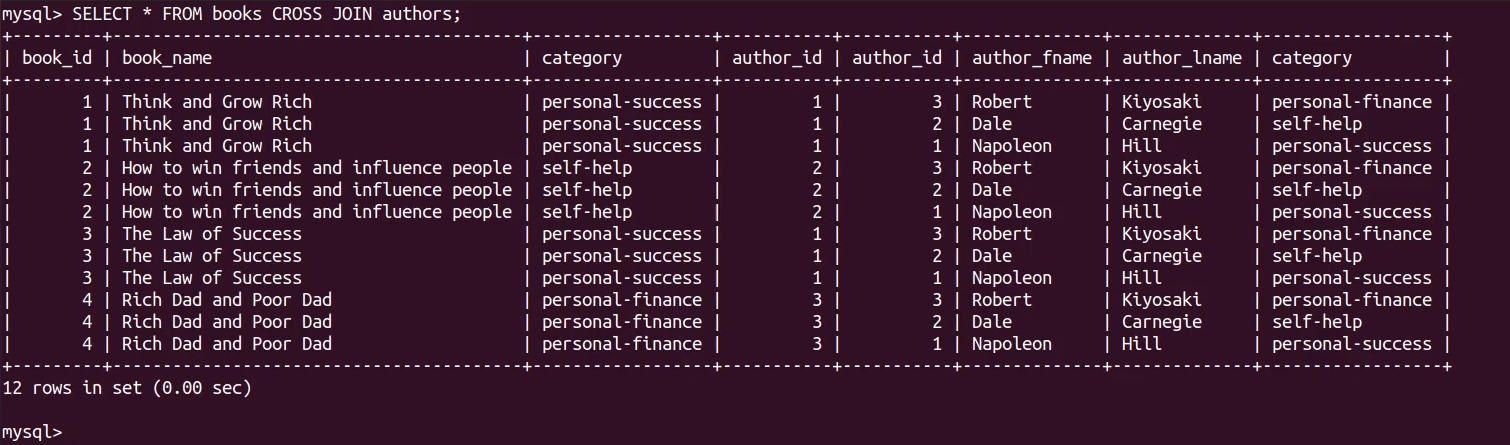
Task: Click "Rich Dad and Poor Dad" in last row
Action: tap(227, 344)
